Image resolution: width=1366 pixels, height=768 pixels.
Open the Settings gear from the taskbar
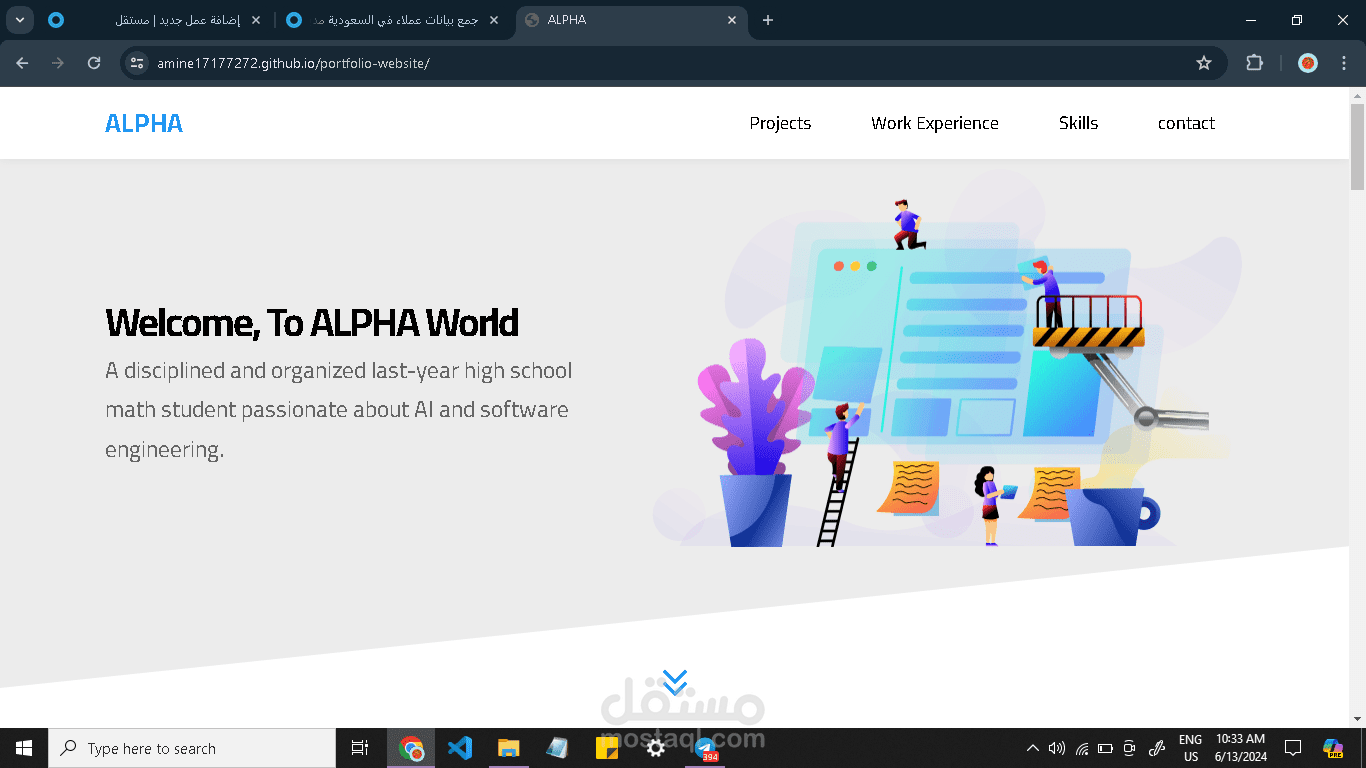coord(655,747)
